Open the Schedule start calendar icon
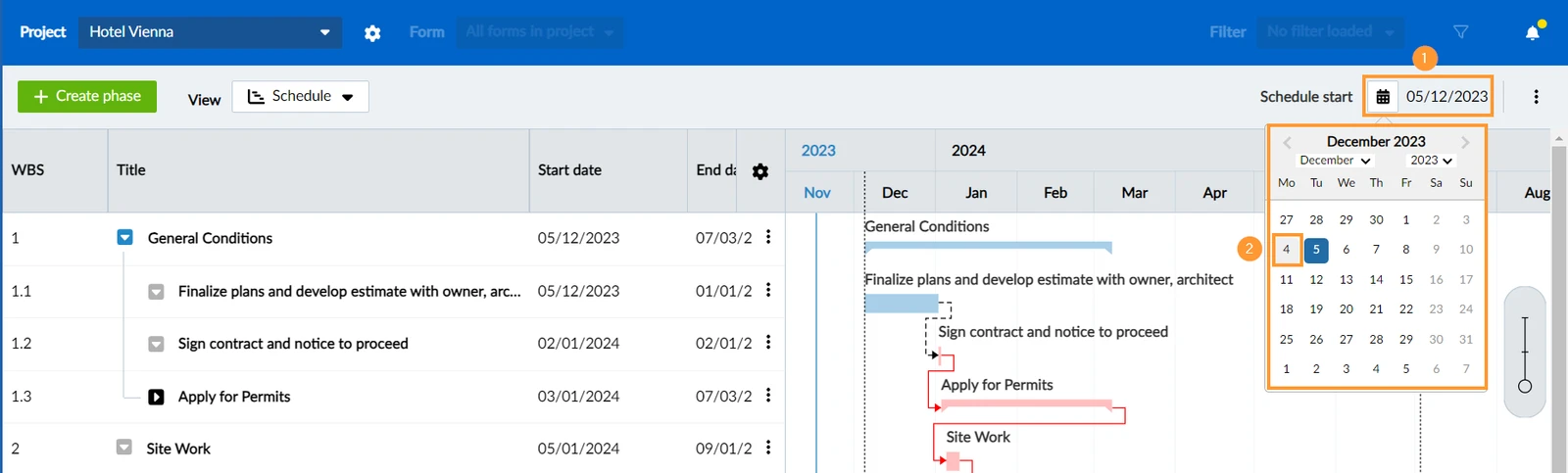The image size is (1568, 473). (x=1383, y=96)
